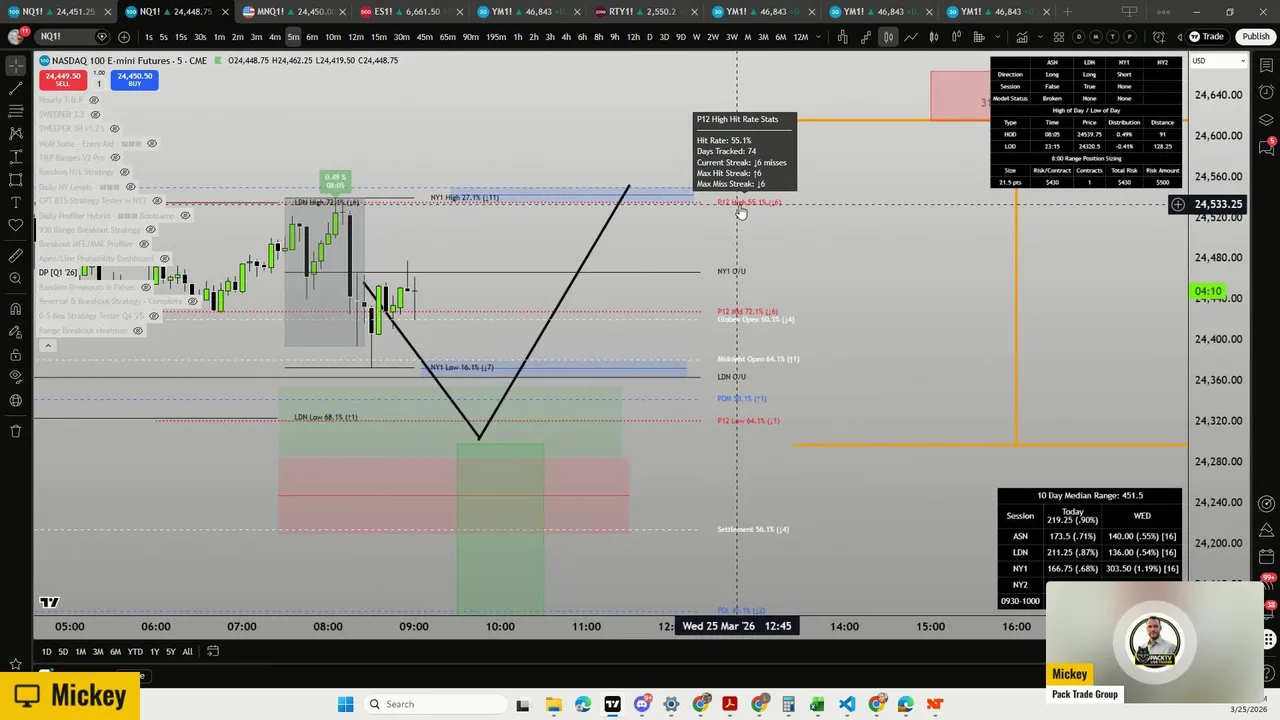The image size is (1280, 720).
Task: Expand the chart type dropdown arrow
Action: [998, 37]
